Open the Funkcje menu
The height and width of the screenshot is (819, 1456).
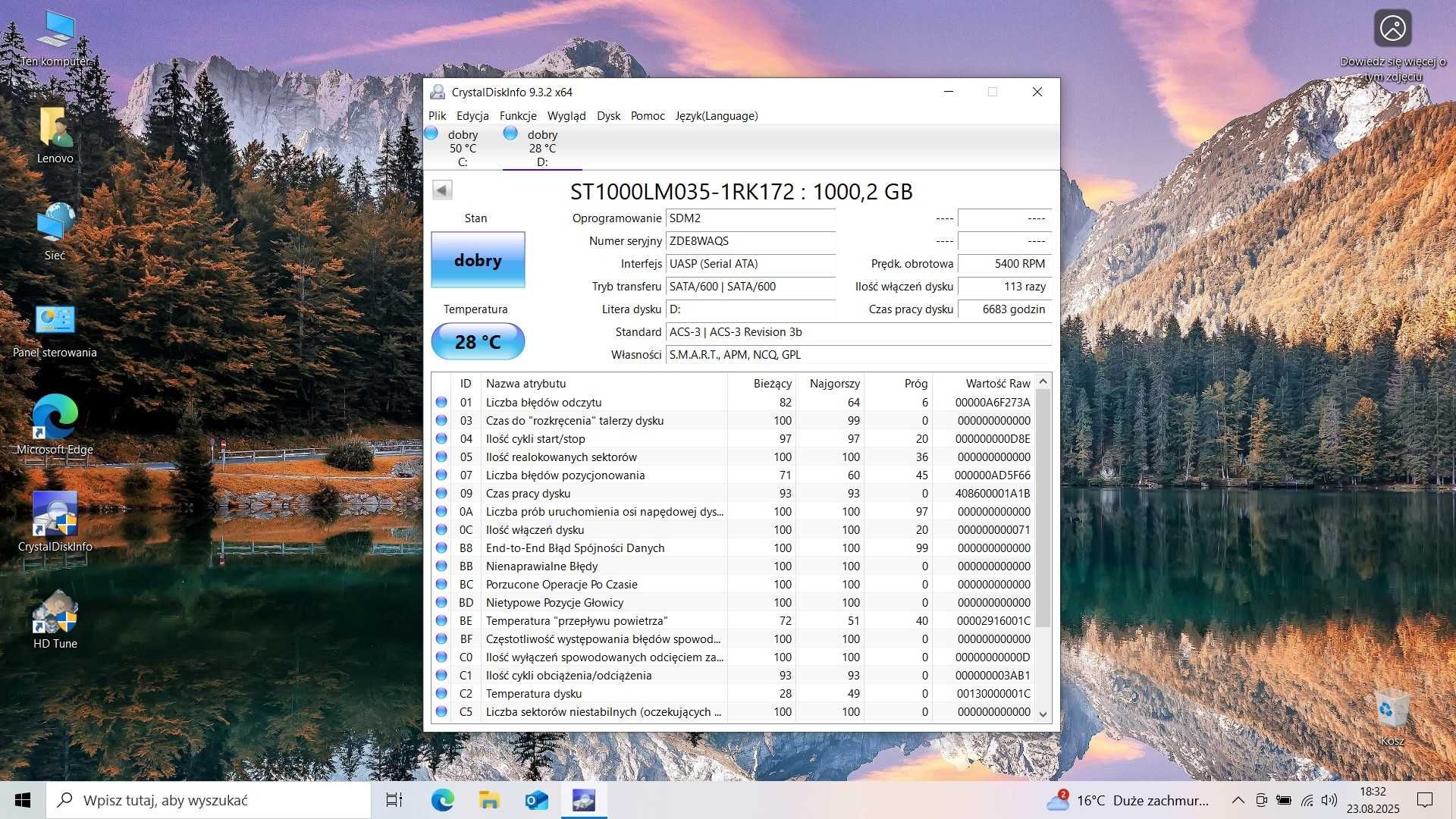(518, 115)
